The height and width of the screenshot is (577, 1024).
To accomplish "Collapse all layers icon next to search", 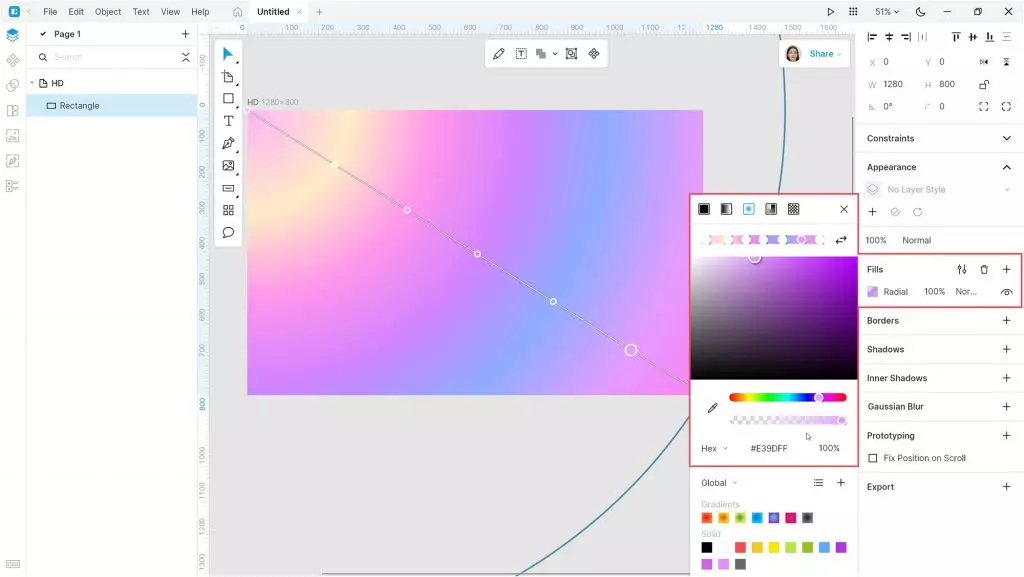I will click(x=186, y=57).
